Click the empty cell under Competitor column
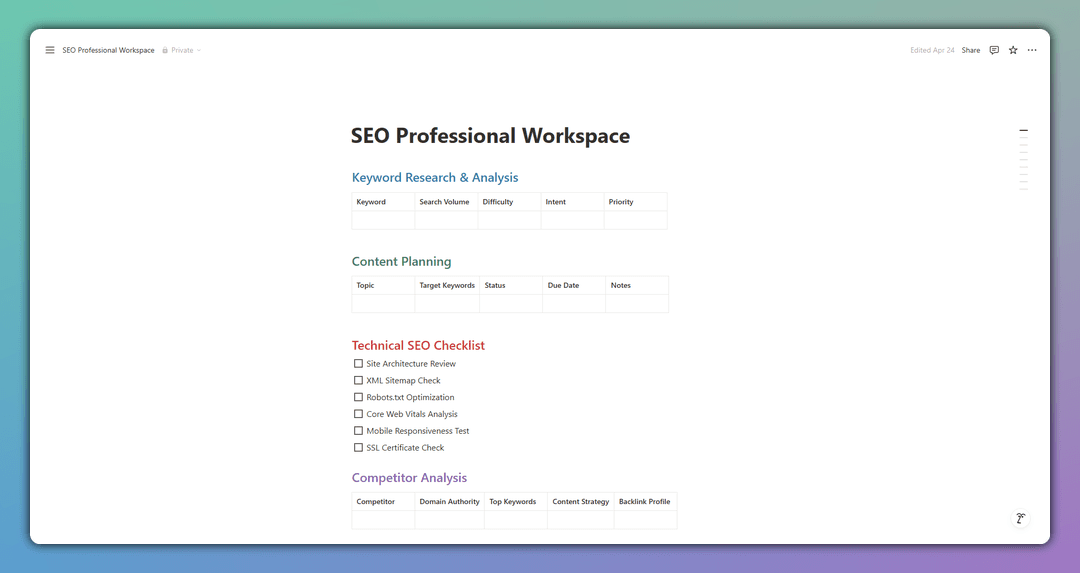Viewport: 1080px width, 573px height. (383, 520)
